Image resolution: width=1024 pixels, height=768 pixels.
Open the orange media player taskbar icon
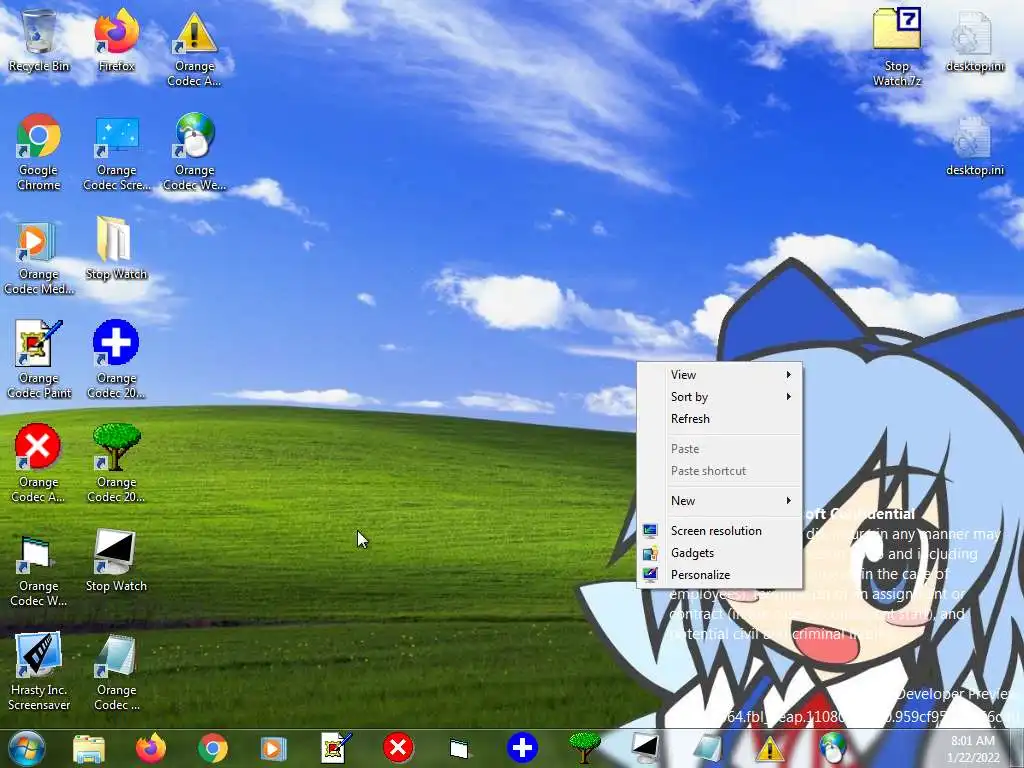click(x=274, y=748)
